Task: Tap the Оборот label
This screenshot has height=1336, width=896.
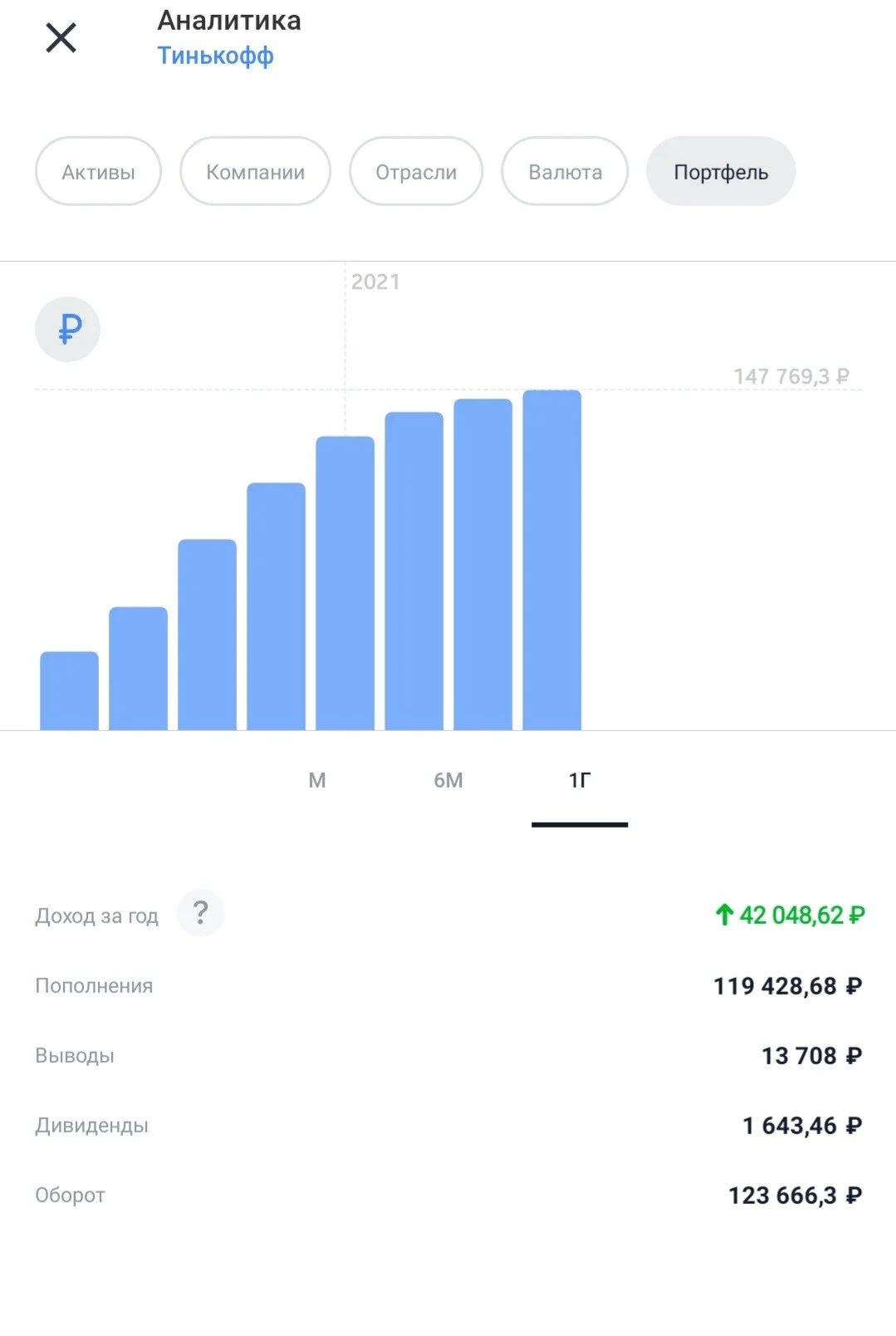Action: click(70, 1195)
